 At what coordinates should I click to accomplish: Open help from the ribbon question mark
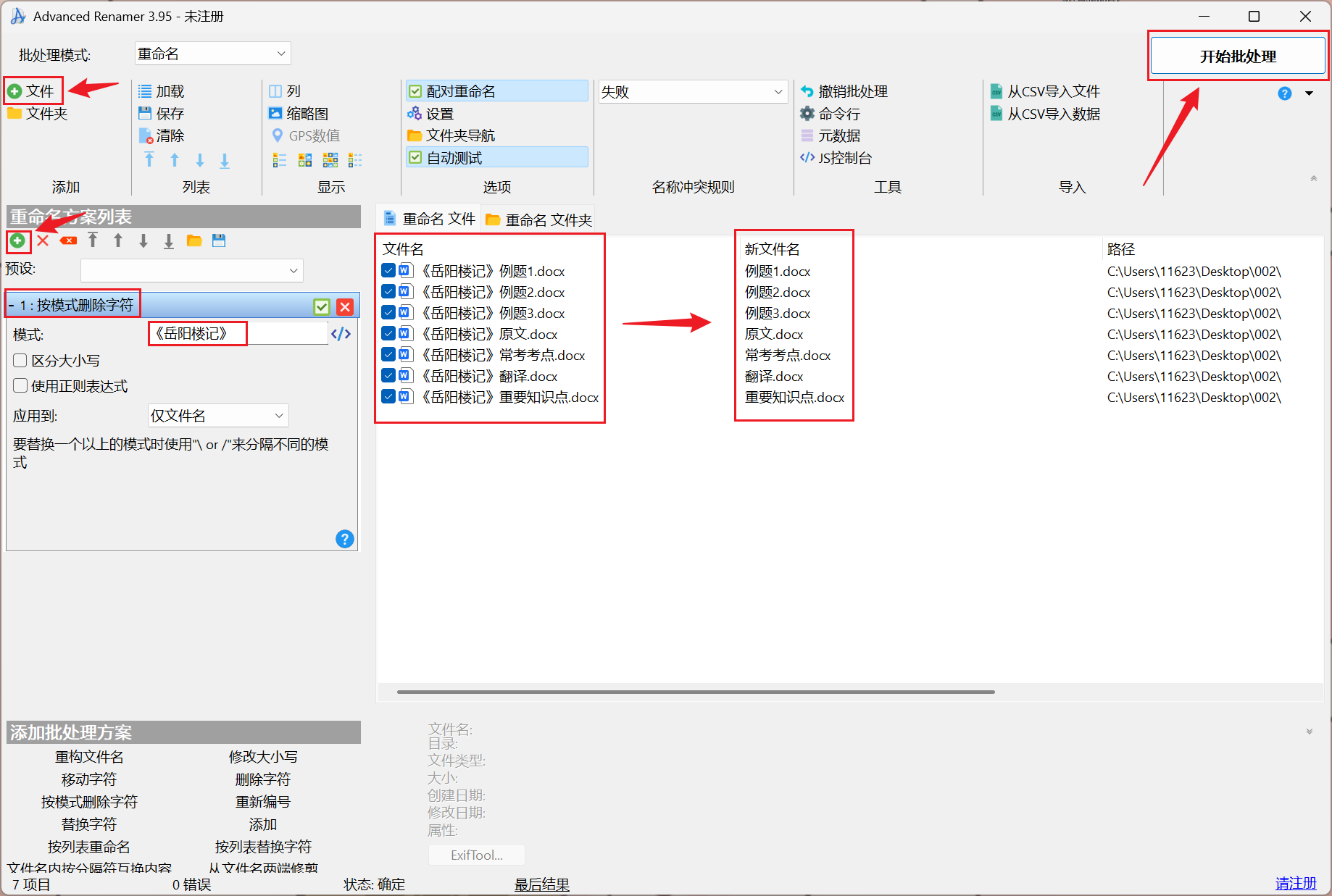[1285, 93]
